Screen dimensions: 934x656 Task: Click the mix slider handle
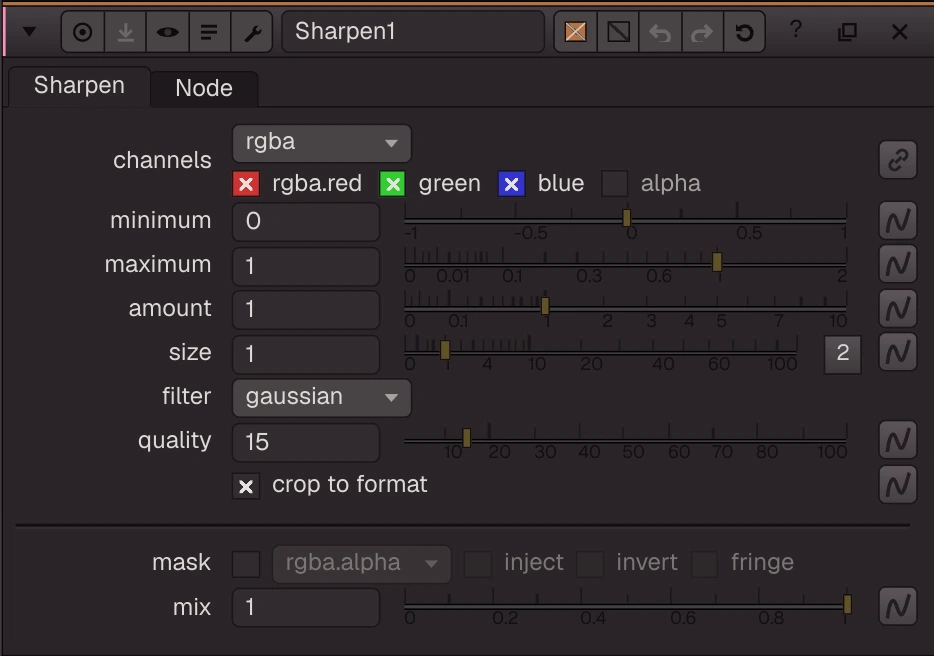(847, 604)
